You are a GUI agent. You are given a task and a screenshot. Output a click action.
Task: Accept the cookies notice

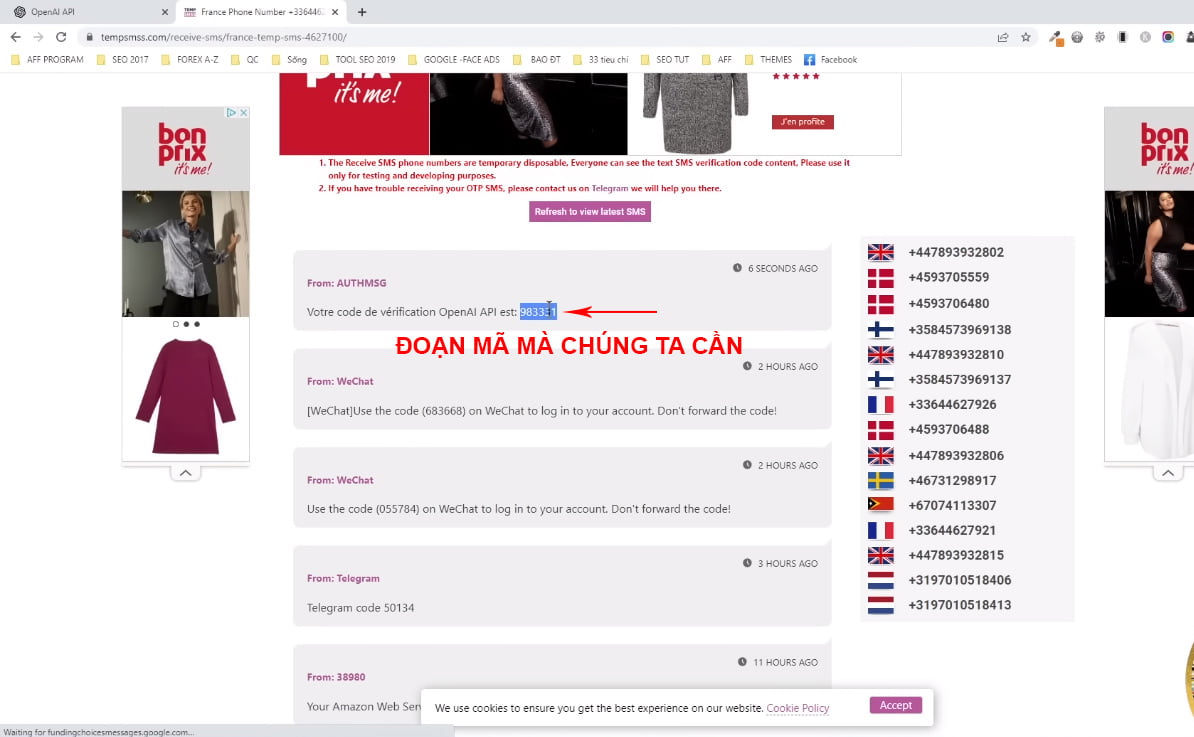[x=895, y=705]
